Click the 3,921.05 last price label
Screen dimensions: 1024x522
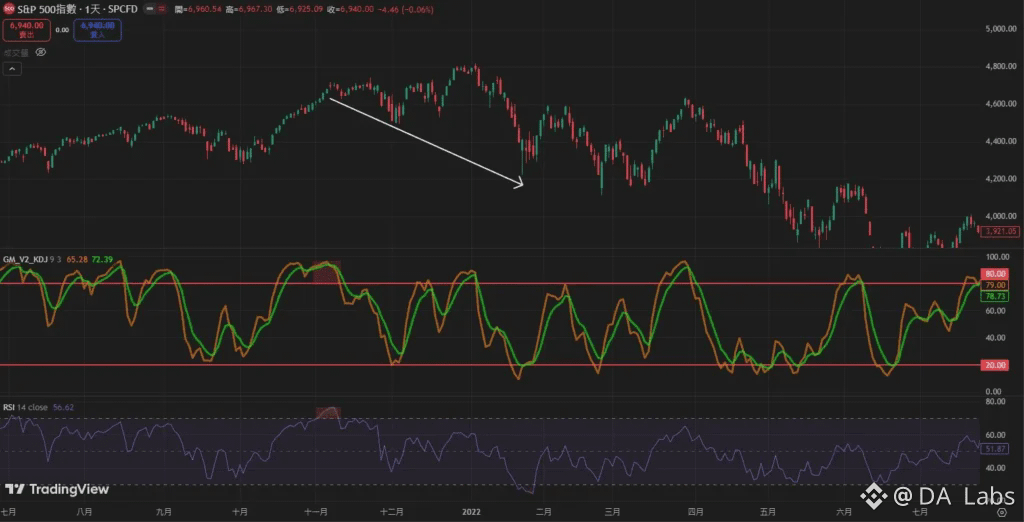click(1000, 231)
